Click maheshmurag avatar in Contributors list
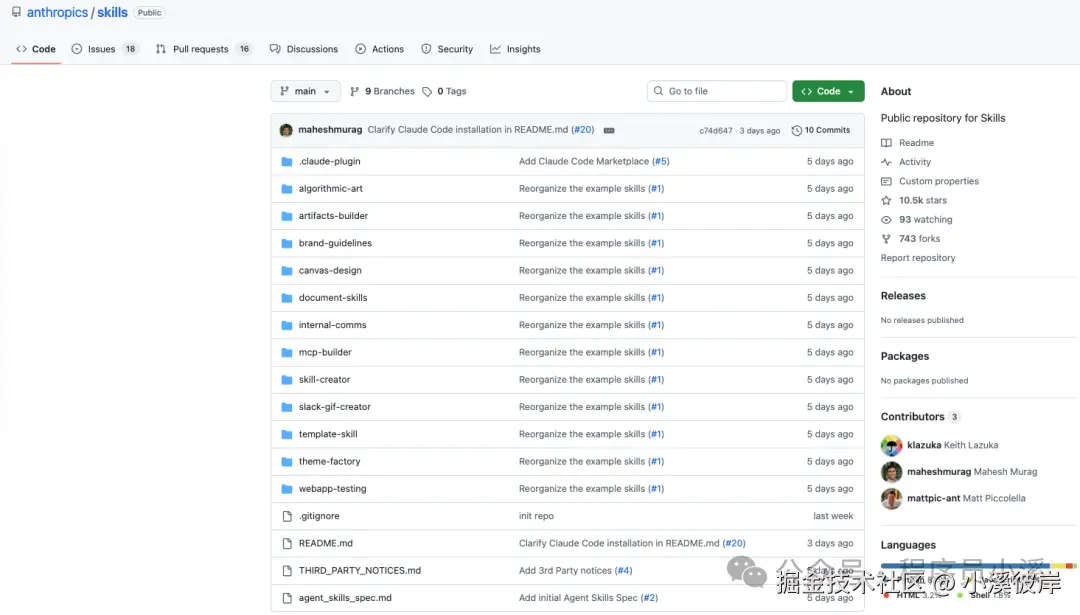 (x=891, y=472)
